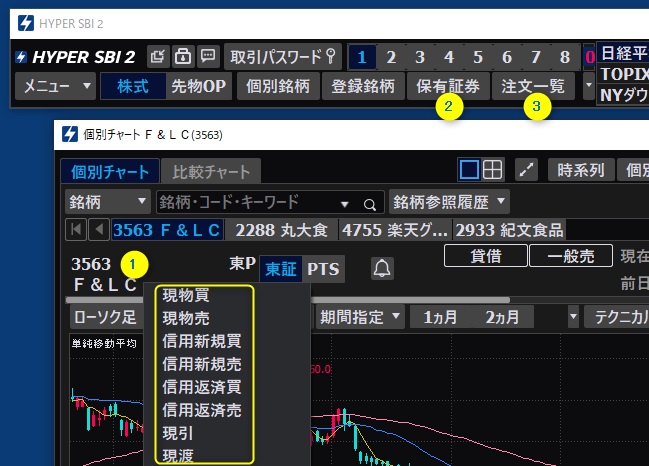The width and height of the screenshot is (649, 466).
Task: Open the deposit/withdrawal safe icon
Action: pos(183,56)
